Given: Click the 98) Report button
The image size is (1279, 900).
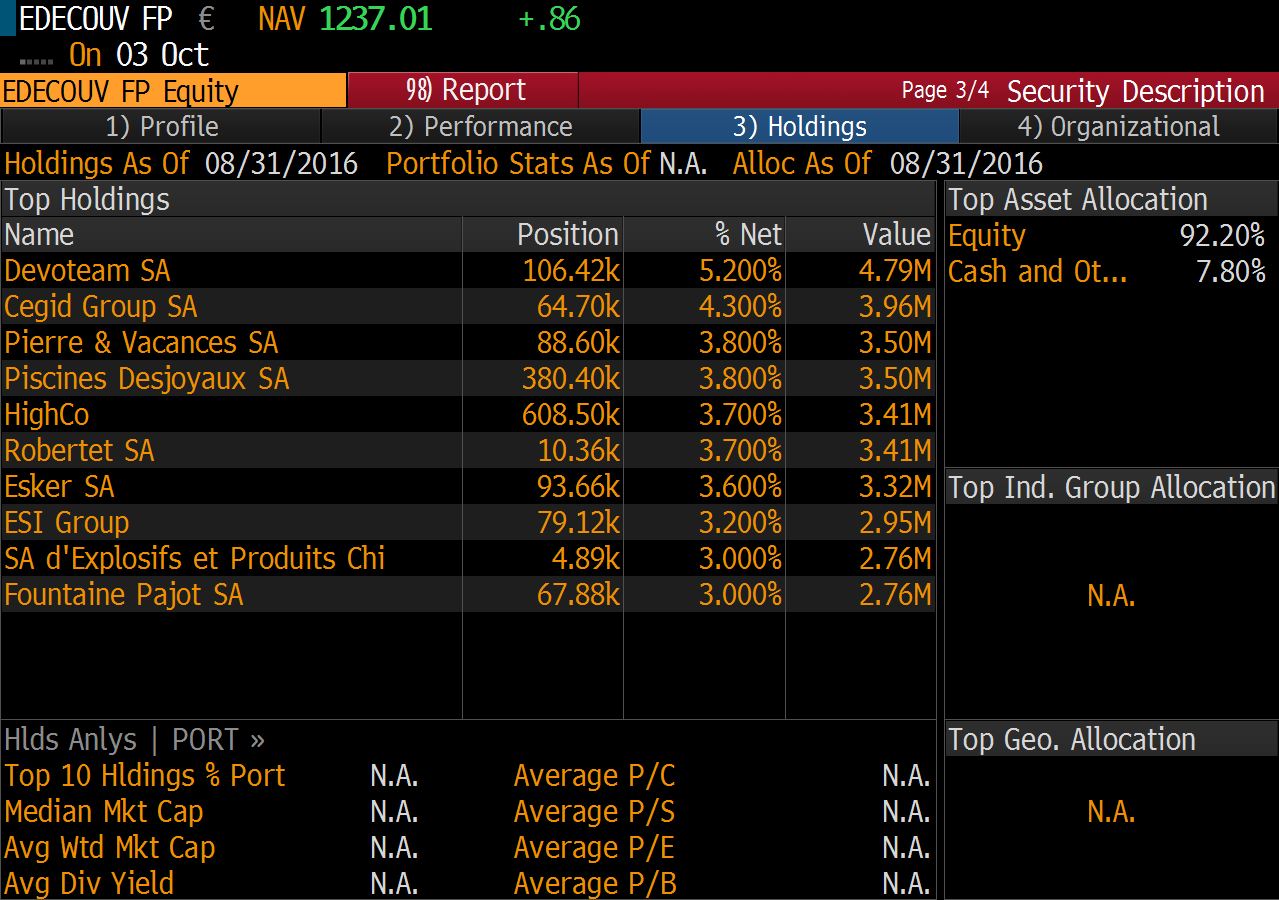Looking at the screenshot, I should click(464, 90).
